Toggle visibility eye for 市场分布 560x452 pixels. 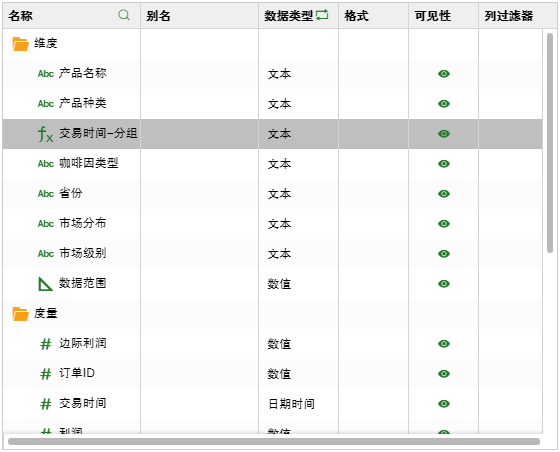coord(444,224)
